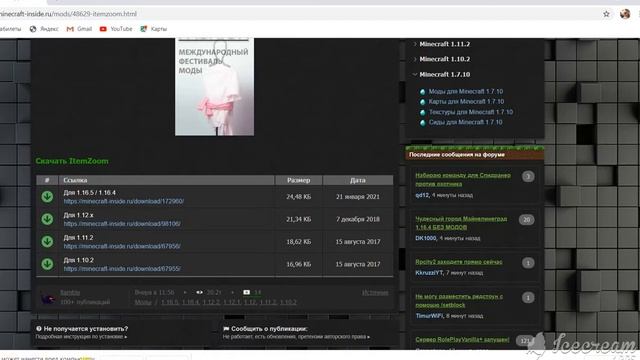Click reply count badge 3 on first forum post
Image resolution: width=640 pixels, height=360 pixels.
tap(528, 176)
